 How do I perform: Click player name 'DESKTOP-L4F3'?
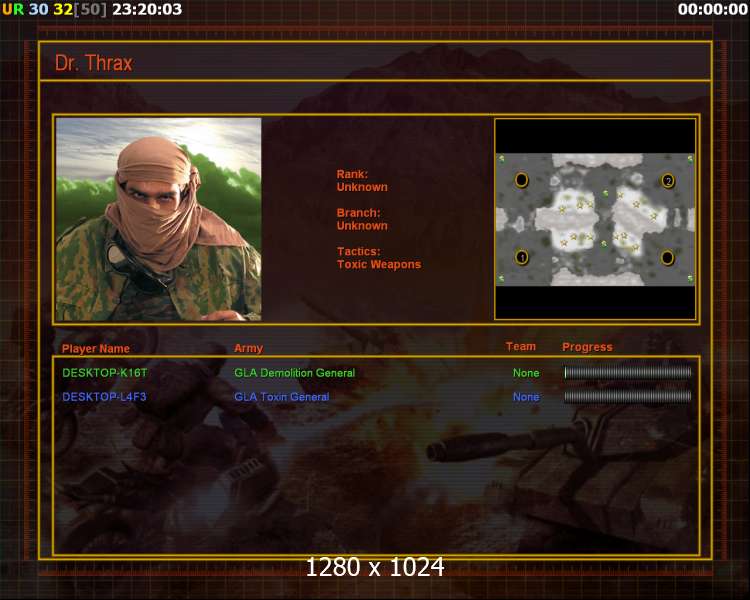pos(104,397)
